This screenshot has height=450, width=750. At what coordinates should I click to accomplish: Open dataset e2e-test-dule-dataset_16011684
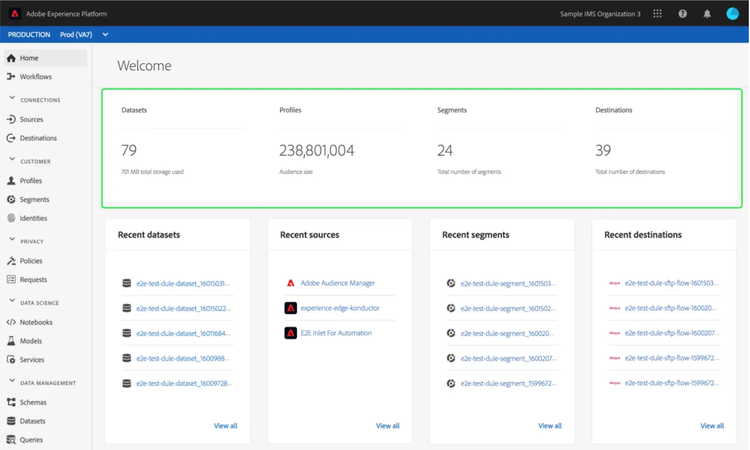point(183,333)
